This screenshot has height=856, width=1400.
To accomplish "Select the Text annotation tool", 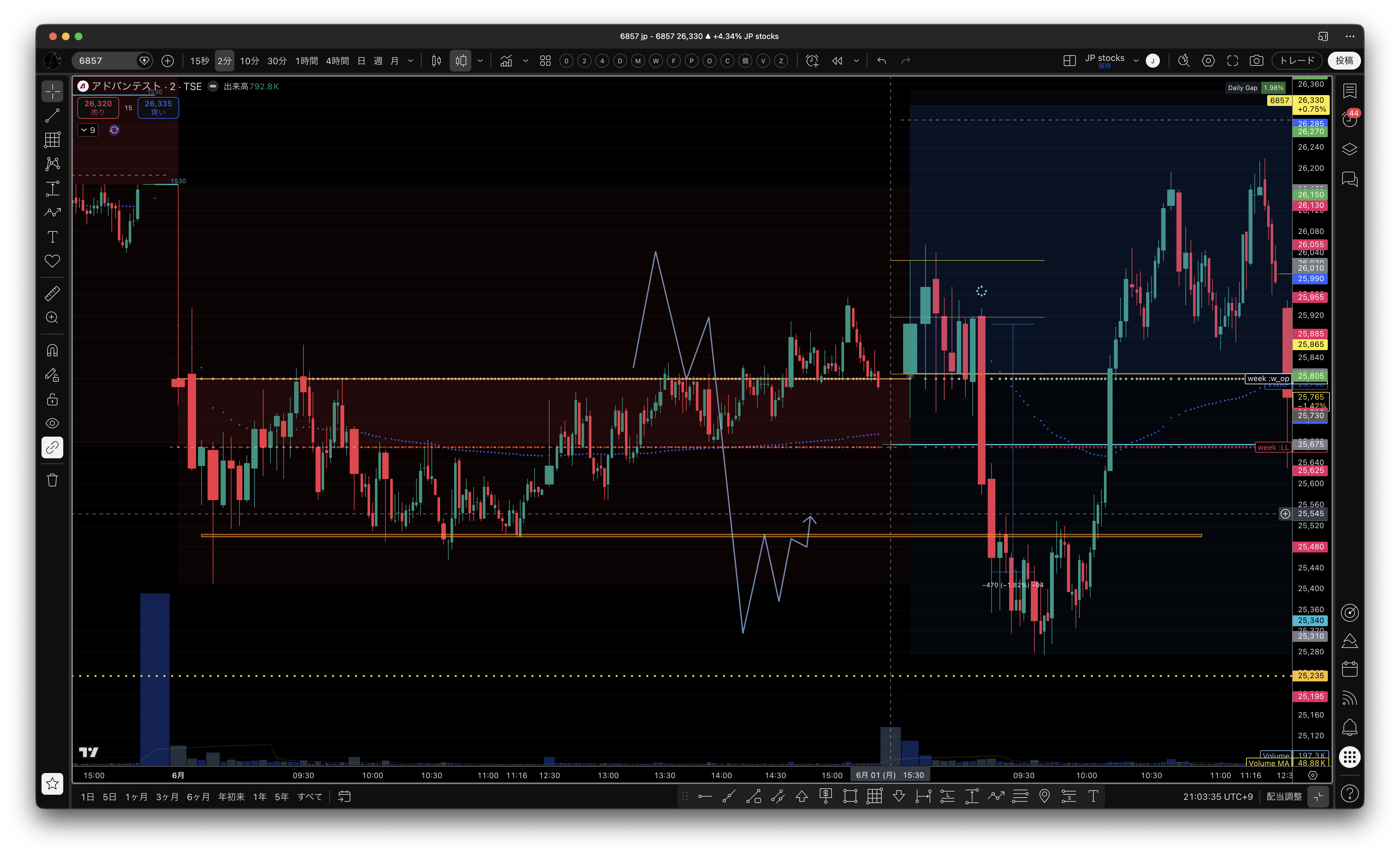I will pos(52,237).
